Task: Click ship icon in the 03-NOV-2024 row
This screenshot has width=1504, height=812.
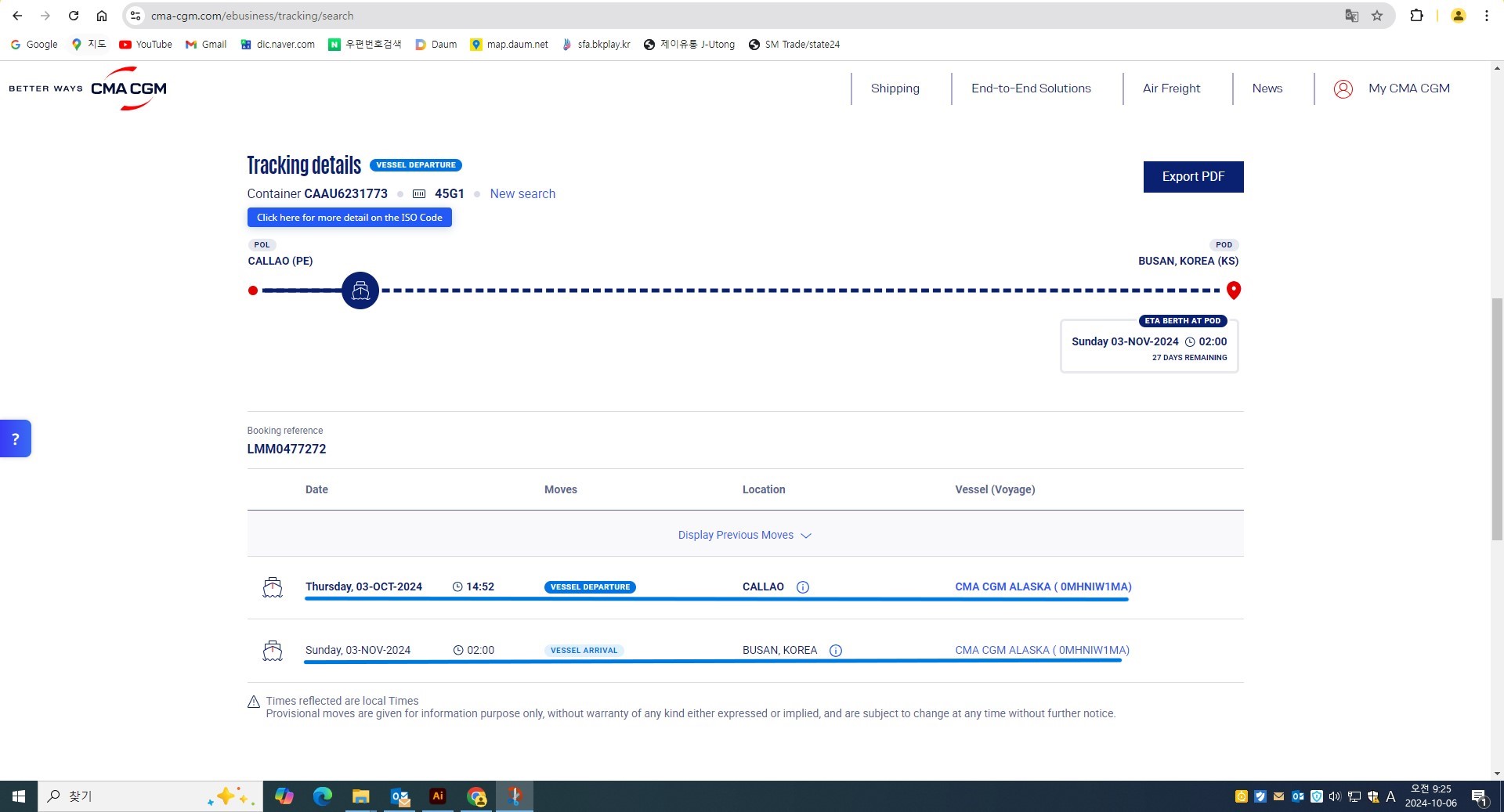Action: [x=273, y=651]
